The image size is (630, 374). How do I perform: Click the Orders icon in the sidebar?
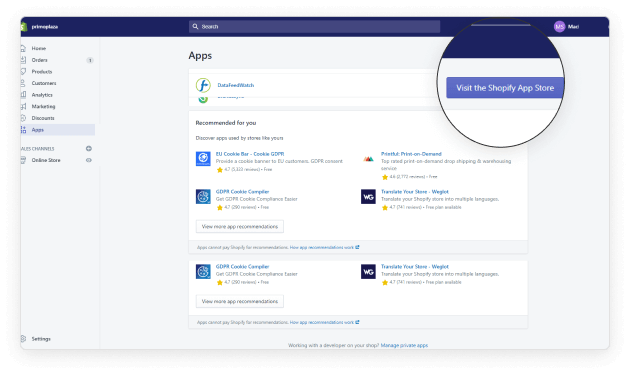[x=23, y=60]
